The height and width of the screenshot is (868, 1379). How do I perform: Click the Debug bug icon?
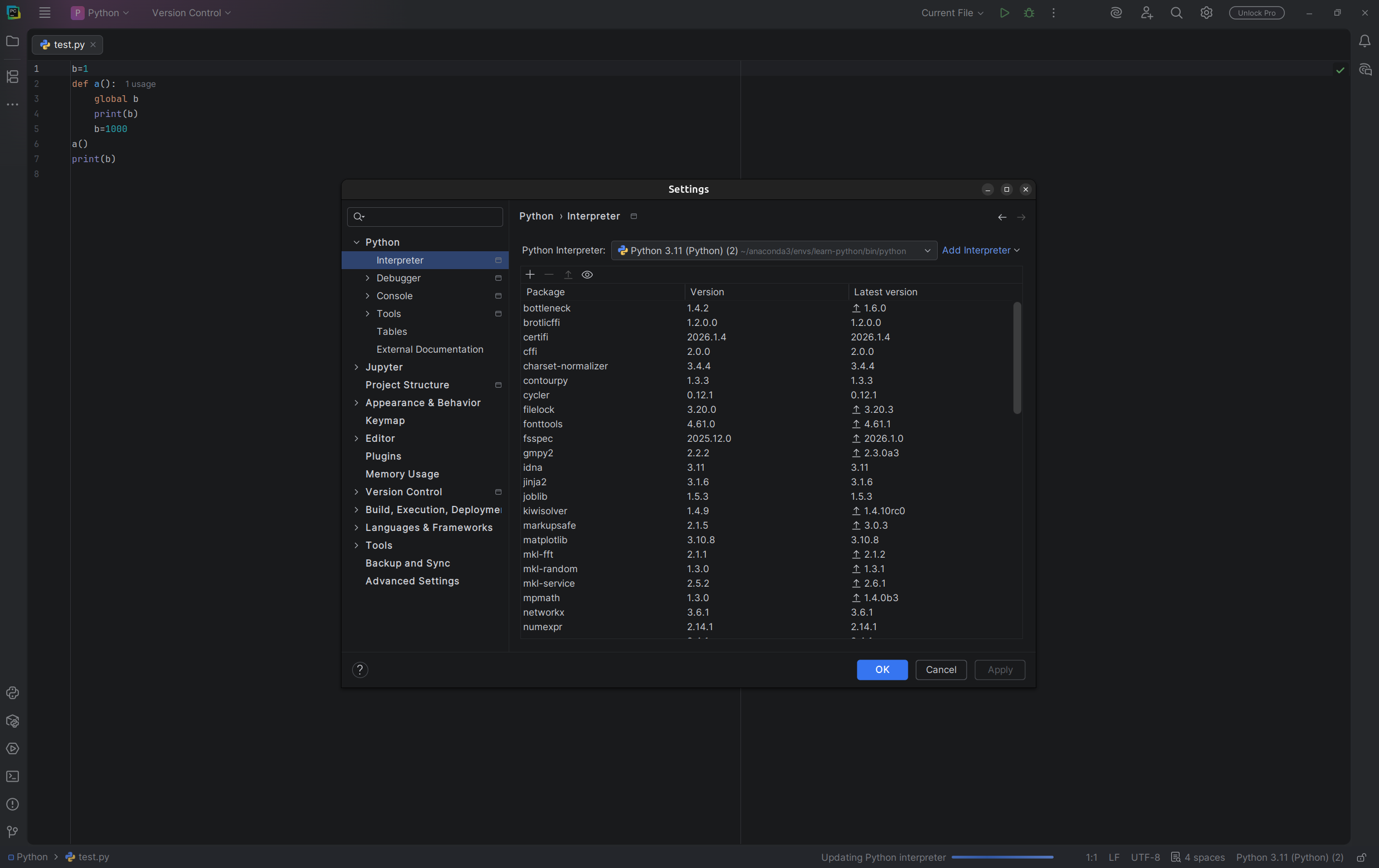tap(1029, 13)
